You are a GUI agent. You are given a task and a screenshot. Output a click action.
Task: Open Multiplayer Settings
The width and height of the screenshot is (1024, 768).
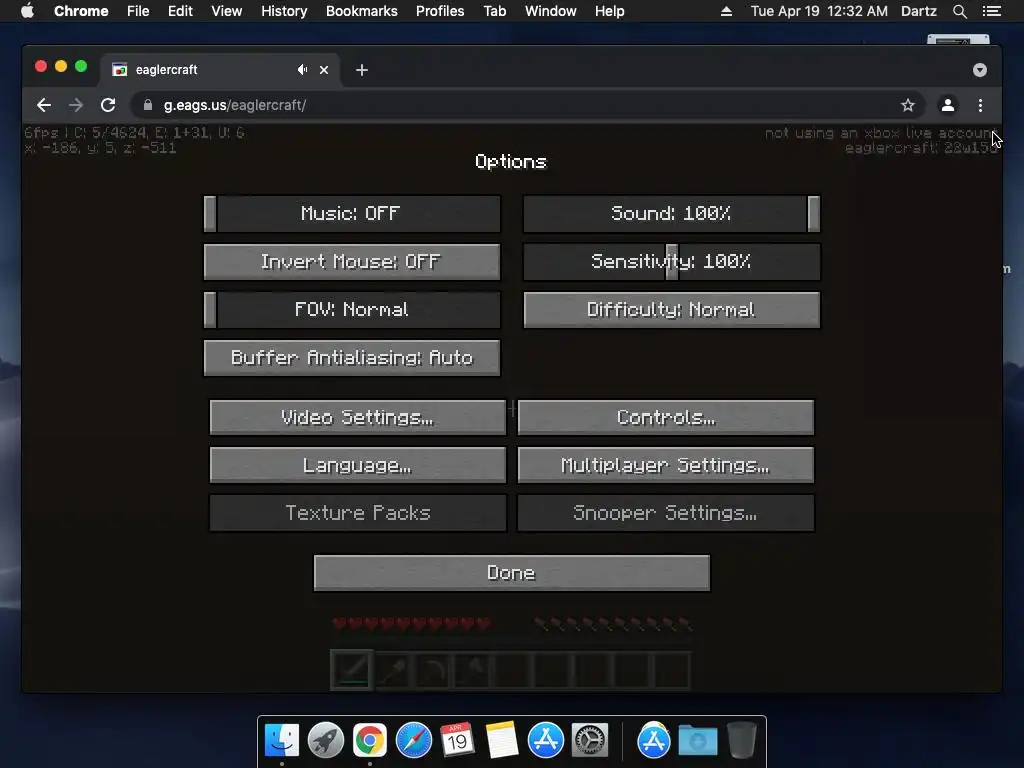tap(665, 465)
